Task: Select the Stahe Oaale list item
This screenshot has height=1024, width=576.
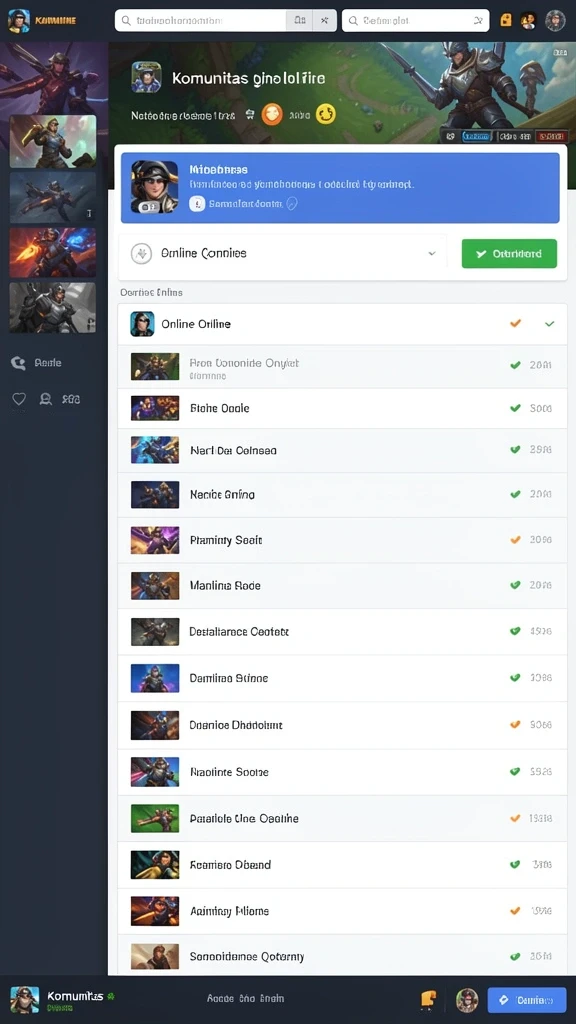Action: point(342,408)
